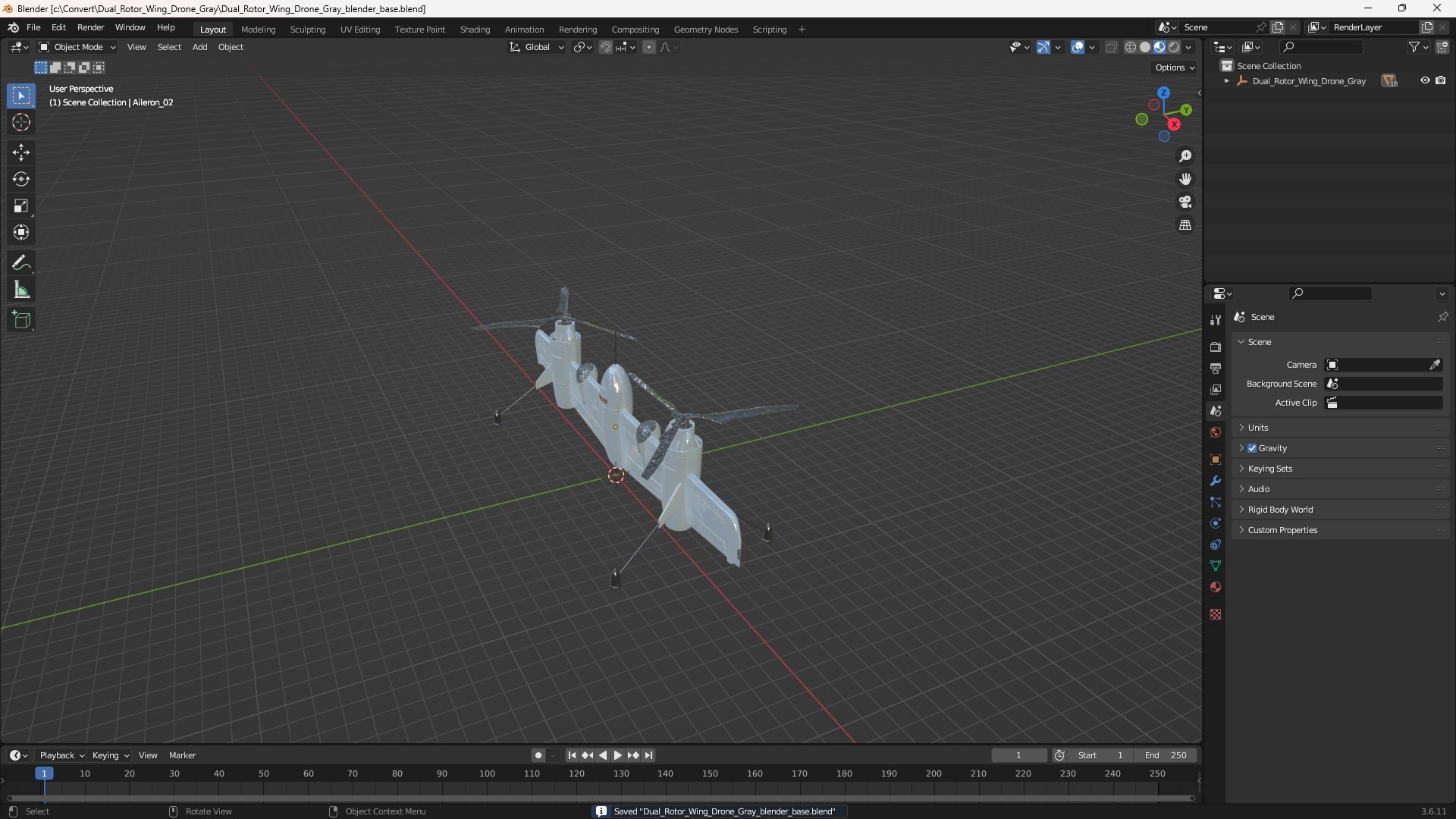
Task: Open the viewport Options dropdown
Action: [1175, 67]
